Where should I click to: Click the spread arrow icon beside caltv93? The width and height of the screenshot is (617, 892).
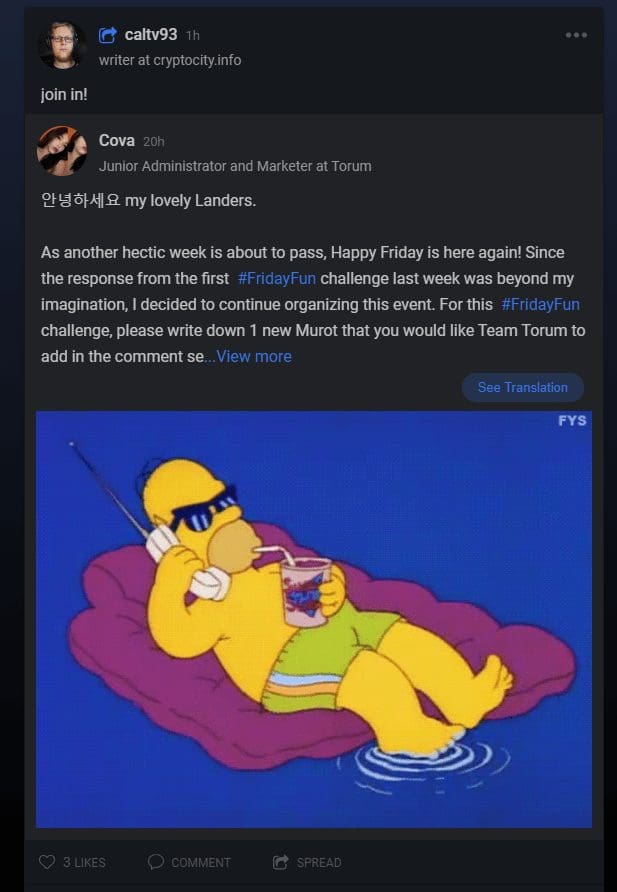pos(107,35)
